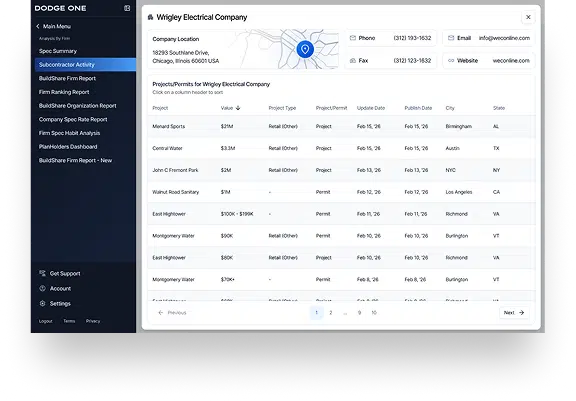This screenshot has width=576, height=401.
Task: Select Subcontractor Activity menu item
Action: (x=85, y=65)
